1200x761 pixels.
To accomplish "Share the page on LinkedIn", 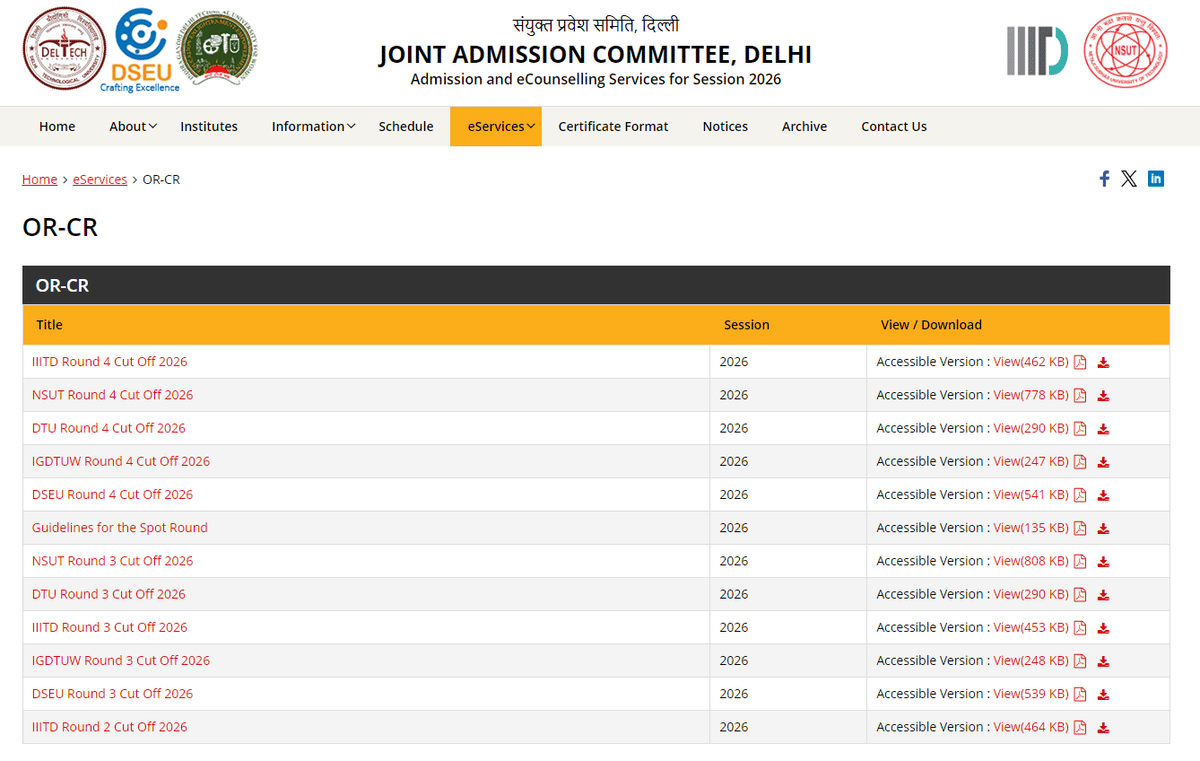I will 1156,179.
